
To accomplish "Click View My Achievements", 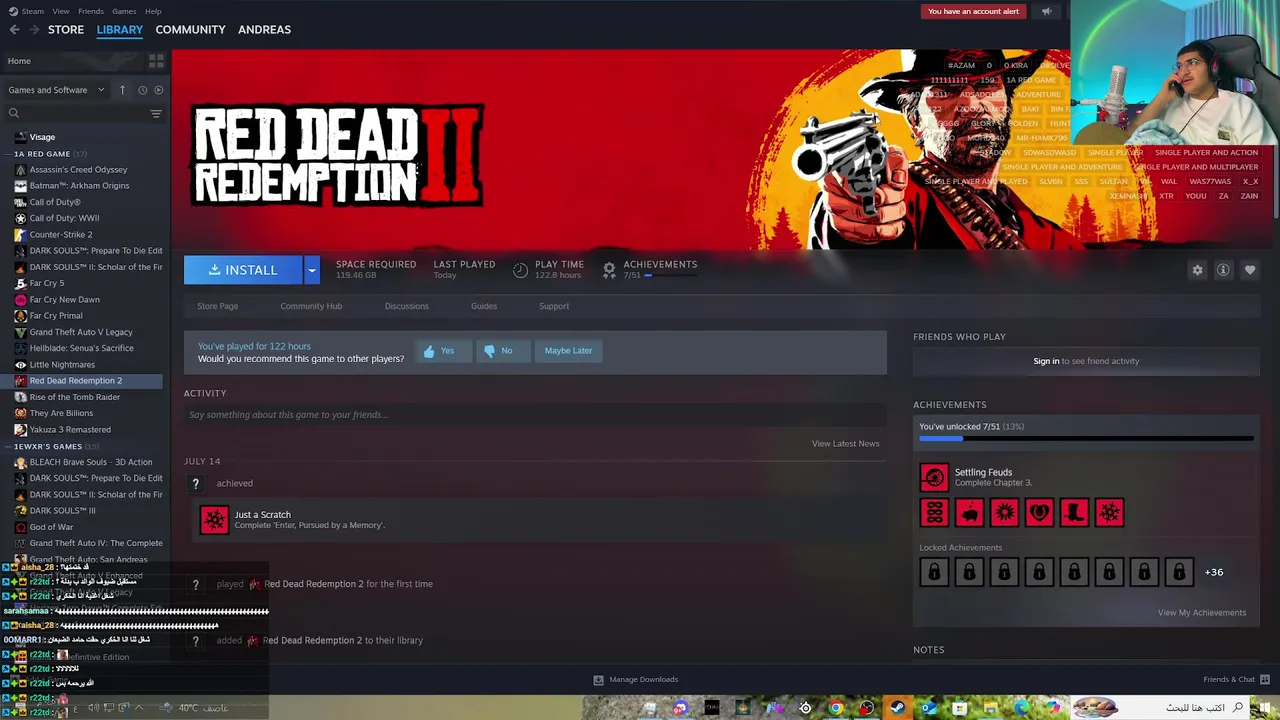I will click(x=1202, y=613).
